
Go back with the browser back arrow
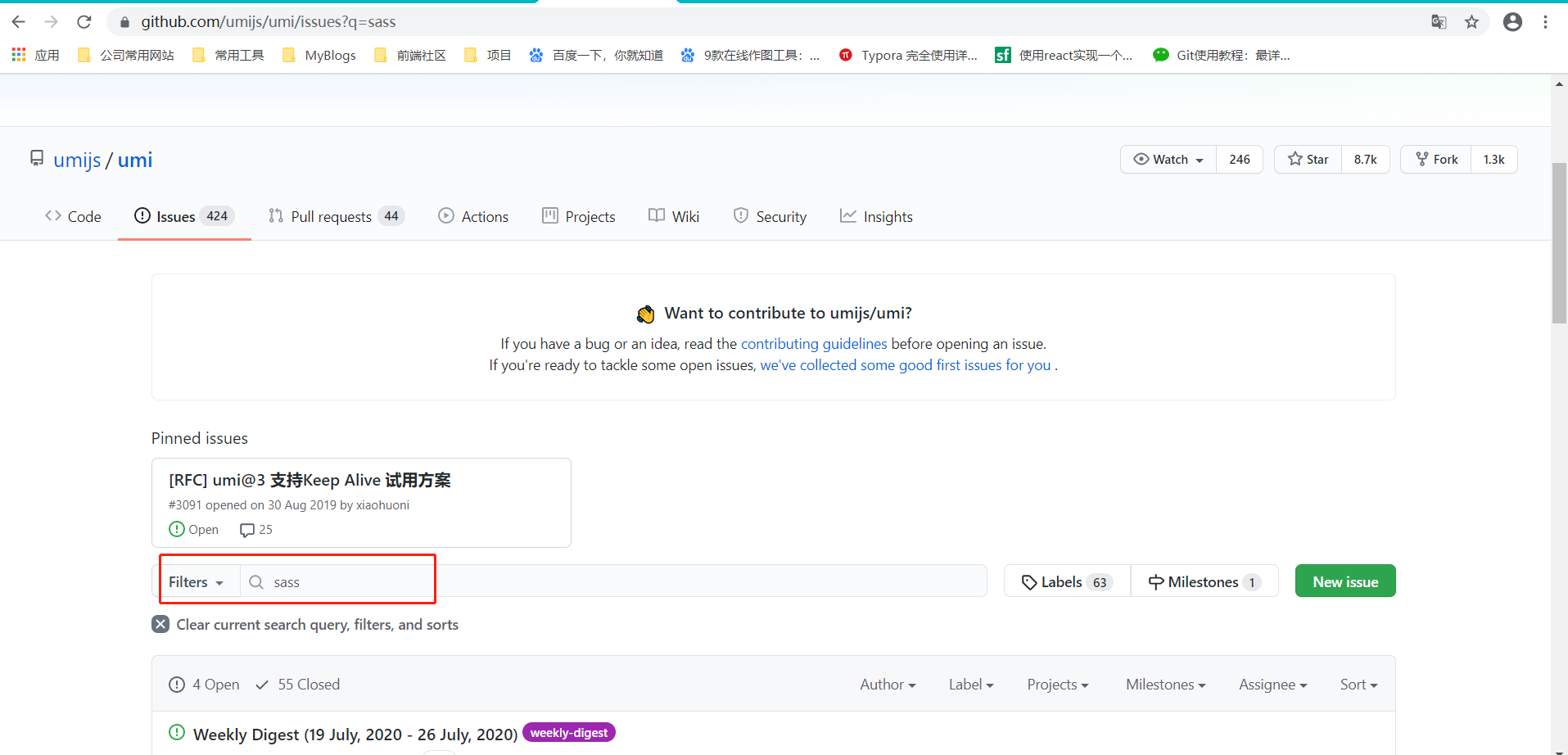pos(18,22)
